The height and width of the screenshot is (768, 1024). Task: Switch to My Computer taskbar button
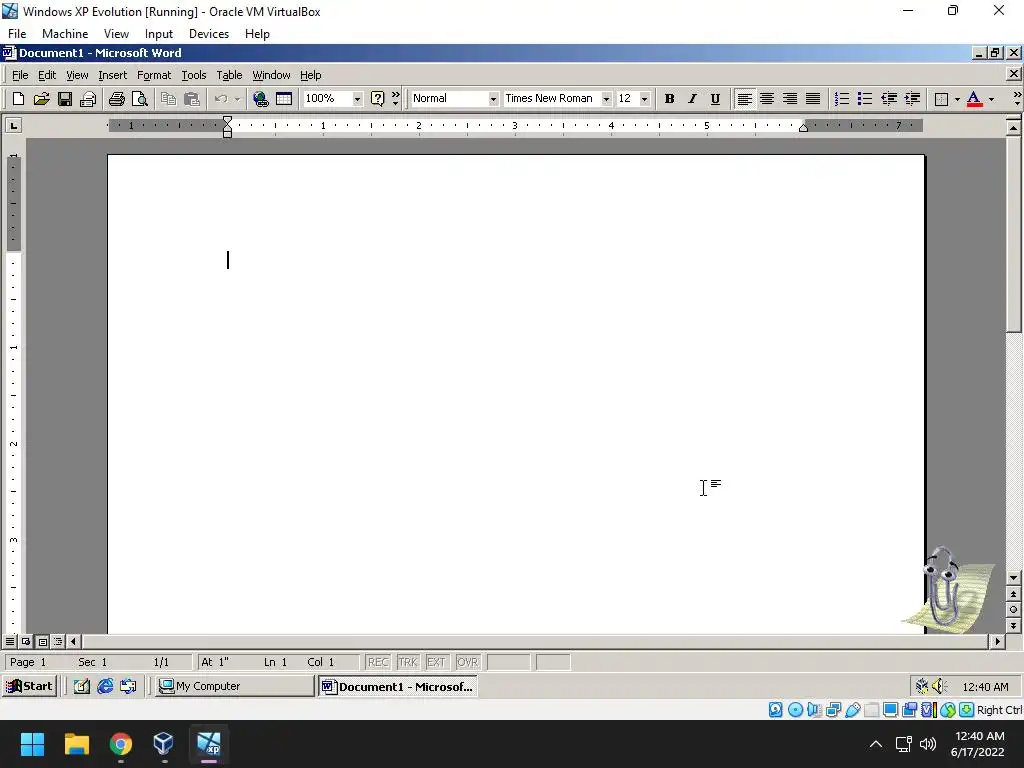(x=235, y=686)
